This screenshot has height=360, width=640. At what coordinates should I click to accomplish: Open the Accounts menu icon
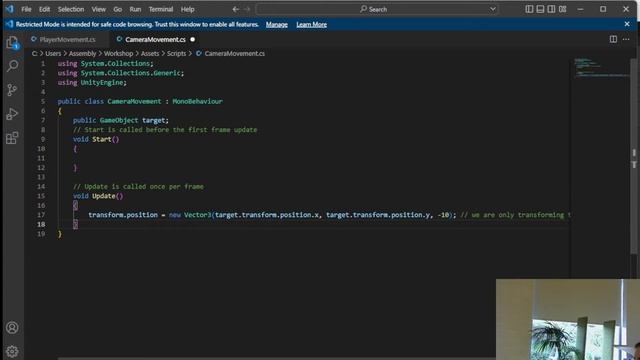(12, 327)
